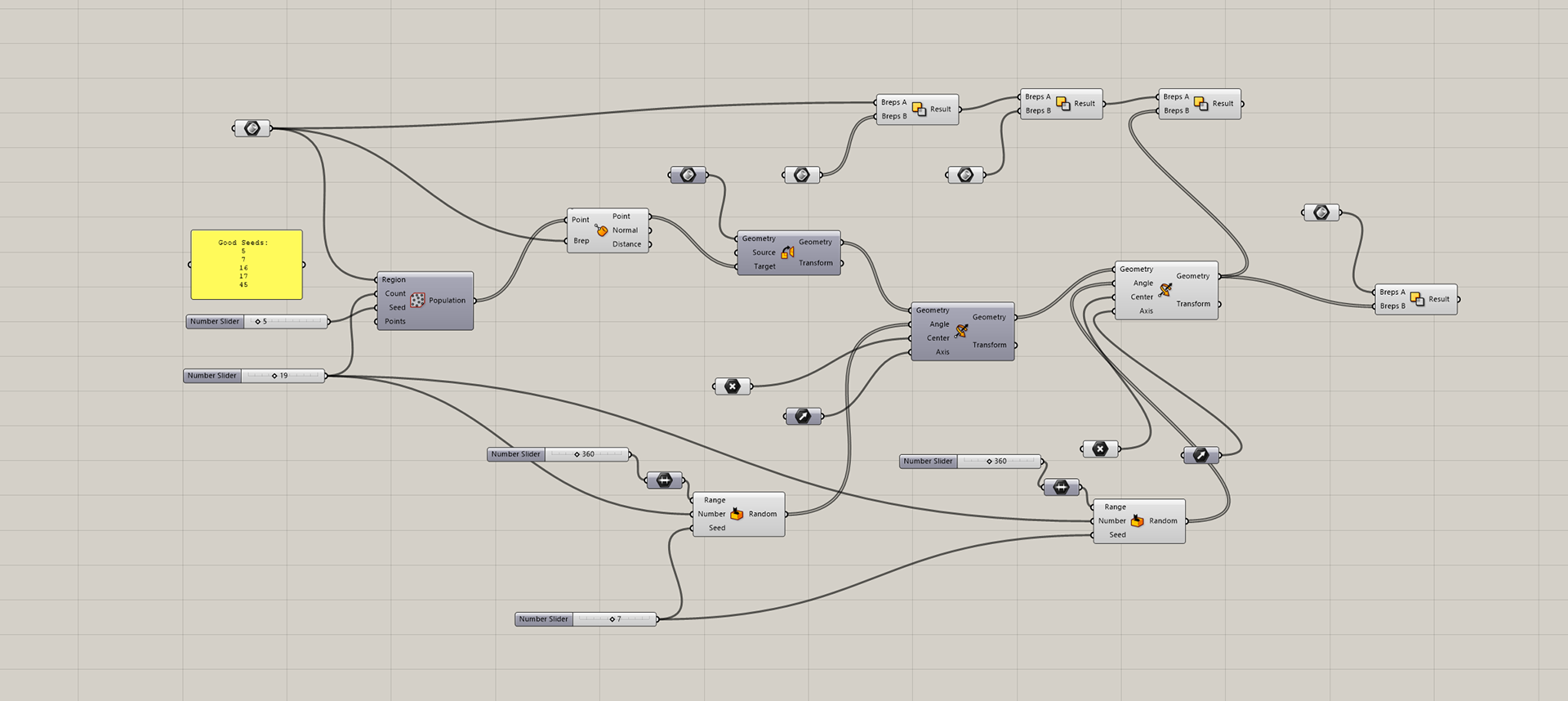
Task: Click the Number Slider showing value 7
Action: click(x=586, y=619)
